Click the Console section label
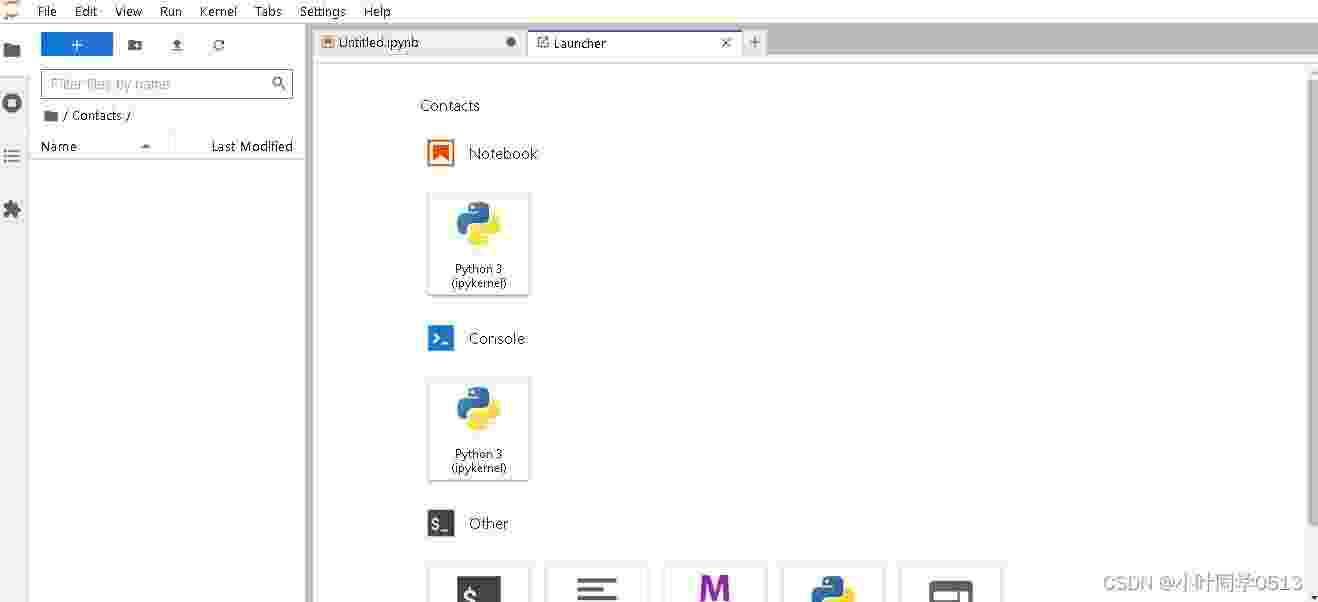The image size is (1318, 602). [x=497, y=338]
